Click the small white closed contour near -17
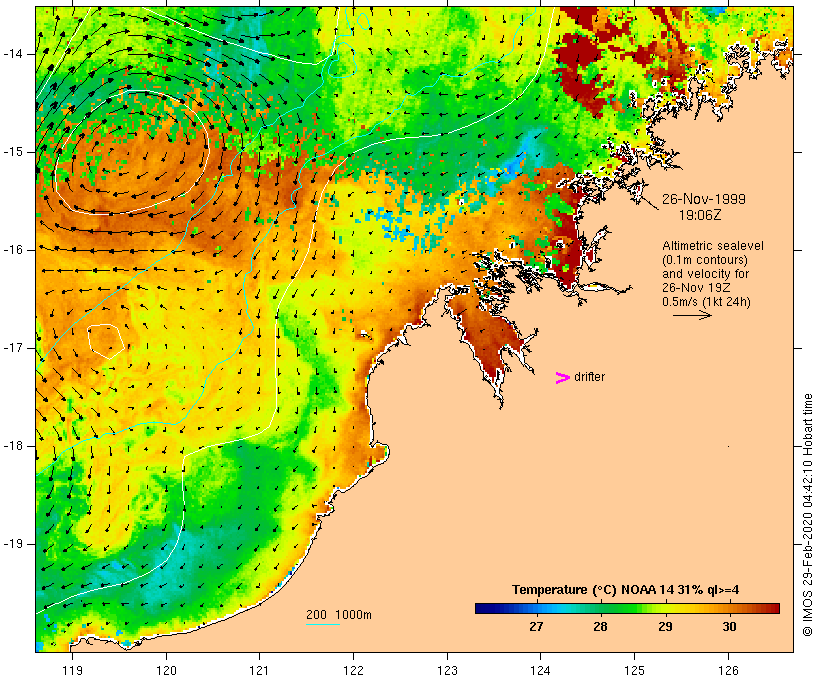The image size is (820, 680). point(106,341)
